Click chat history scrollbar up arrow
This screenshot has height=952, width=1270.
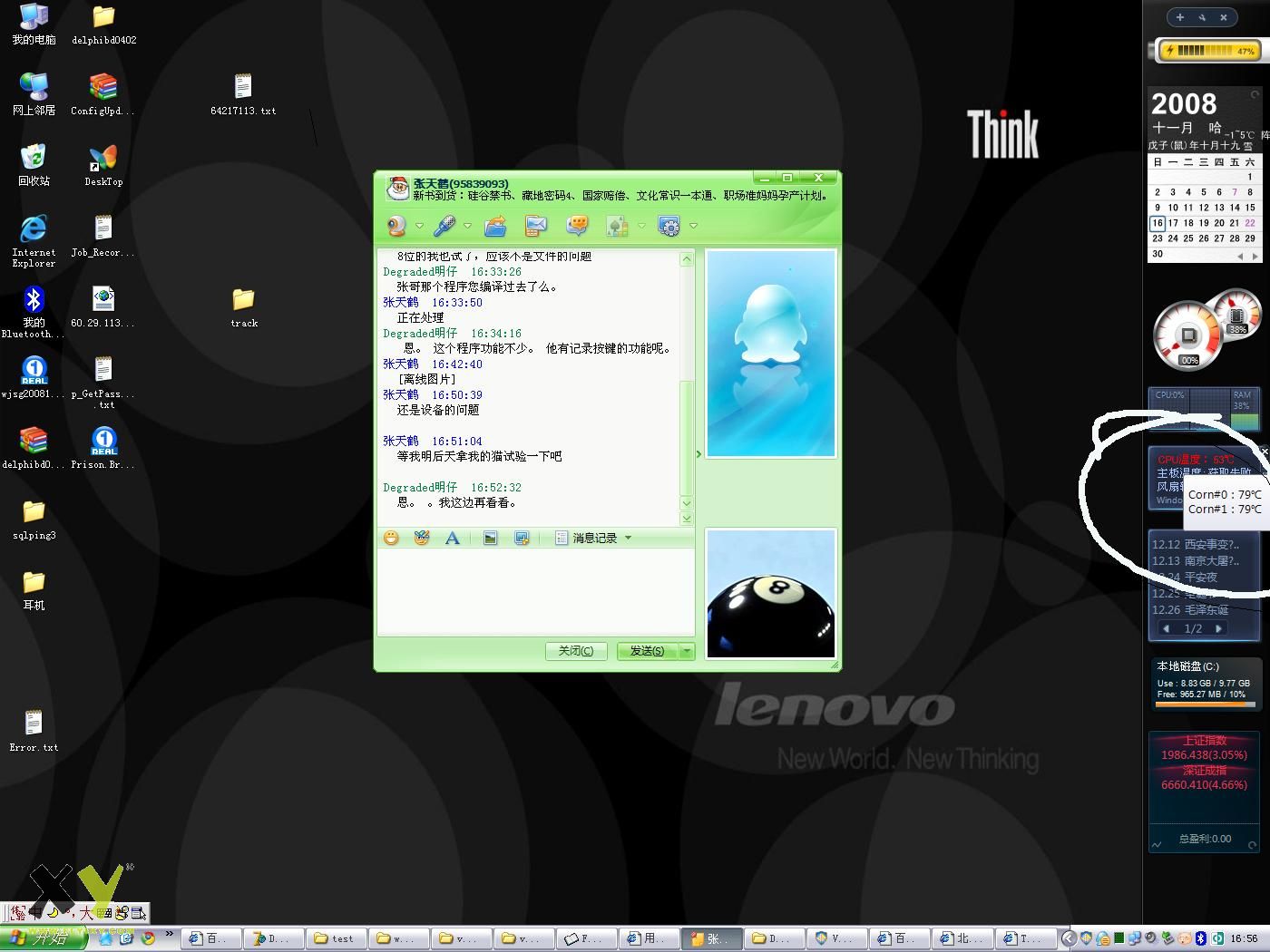(x=687, y=259)
